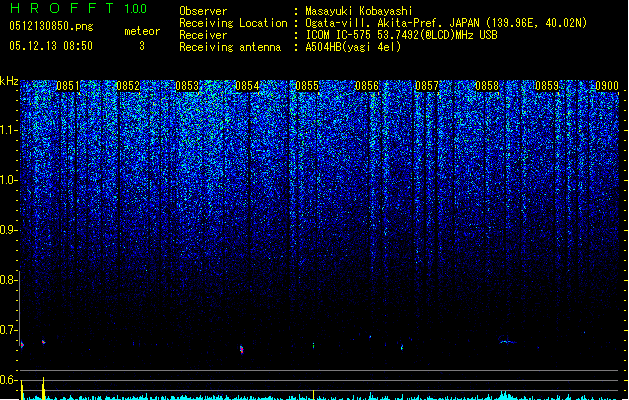Viewport: 629px width, 400px height.
Task: Click the tallest yellow peak in signal graph
Action: (43, 388)
